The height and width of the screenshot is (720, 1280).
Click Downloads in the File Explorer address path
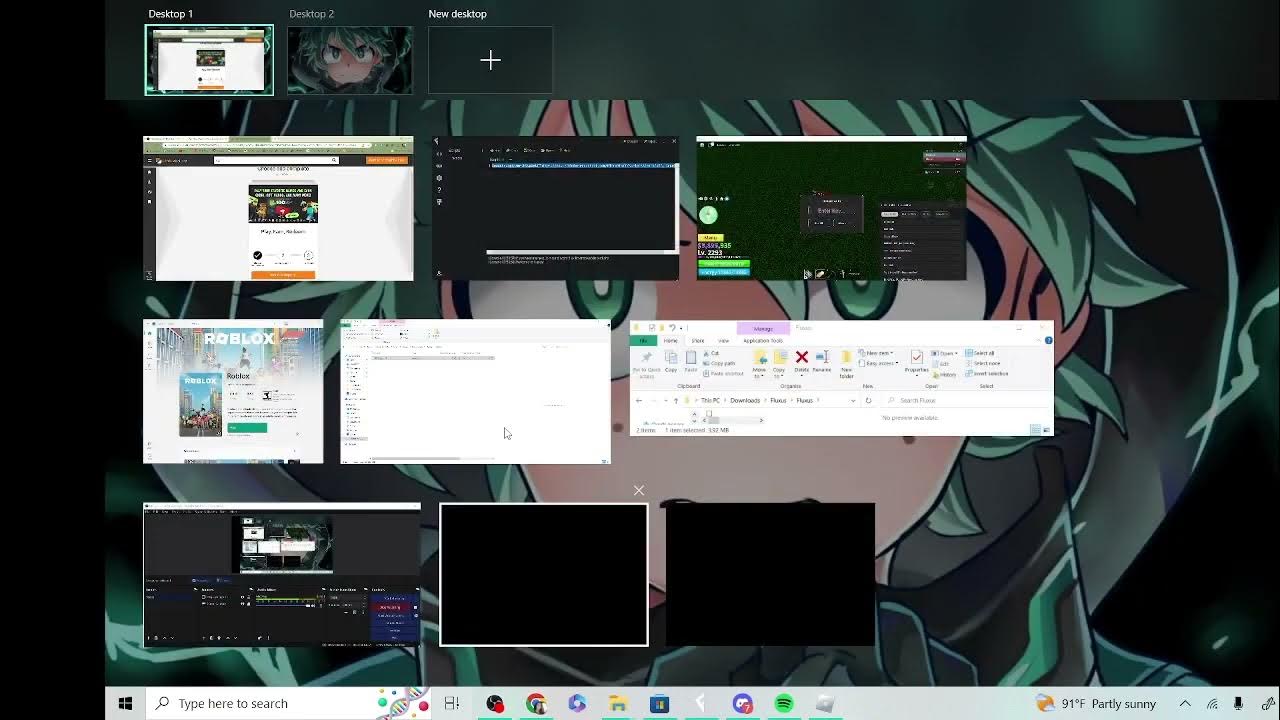(745, 400)
